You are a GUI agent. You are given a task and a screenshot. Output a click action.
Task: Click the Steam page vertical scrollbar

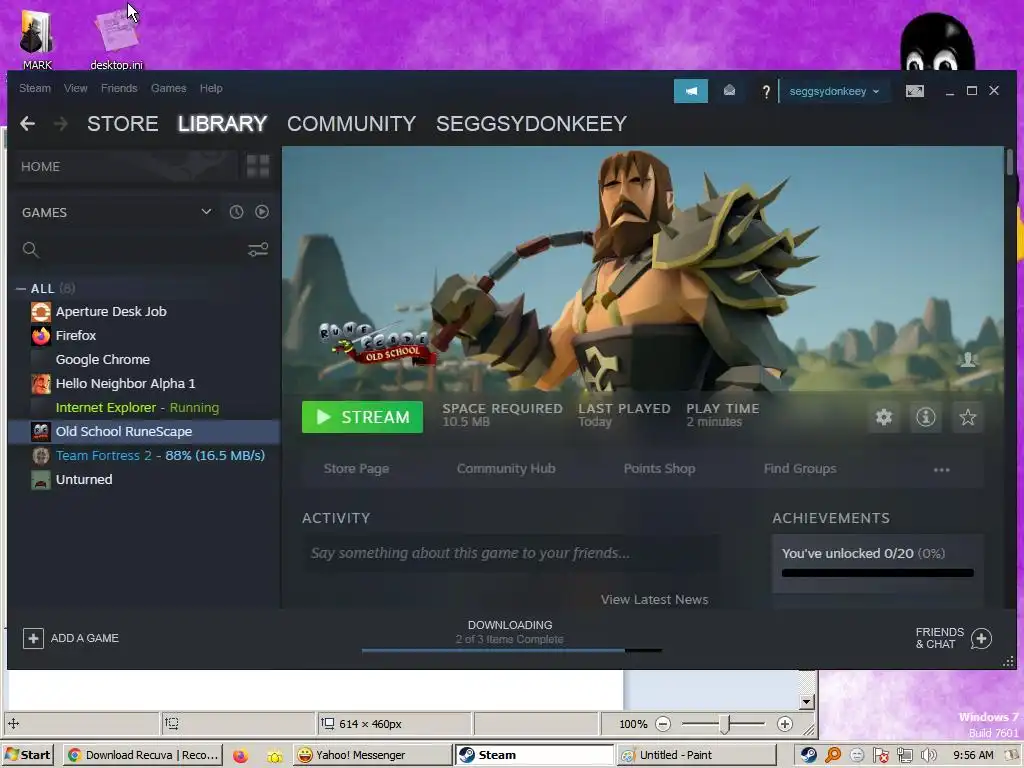pyautogui.click(x=1009, y=162)
